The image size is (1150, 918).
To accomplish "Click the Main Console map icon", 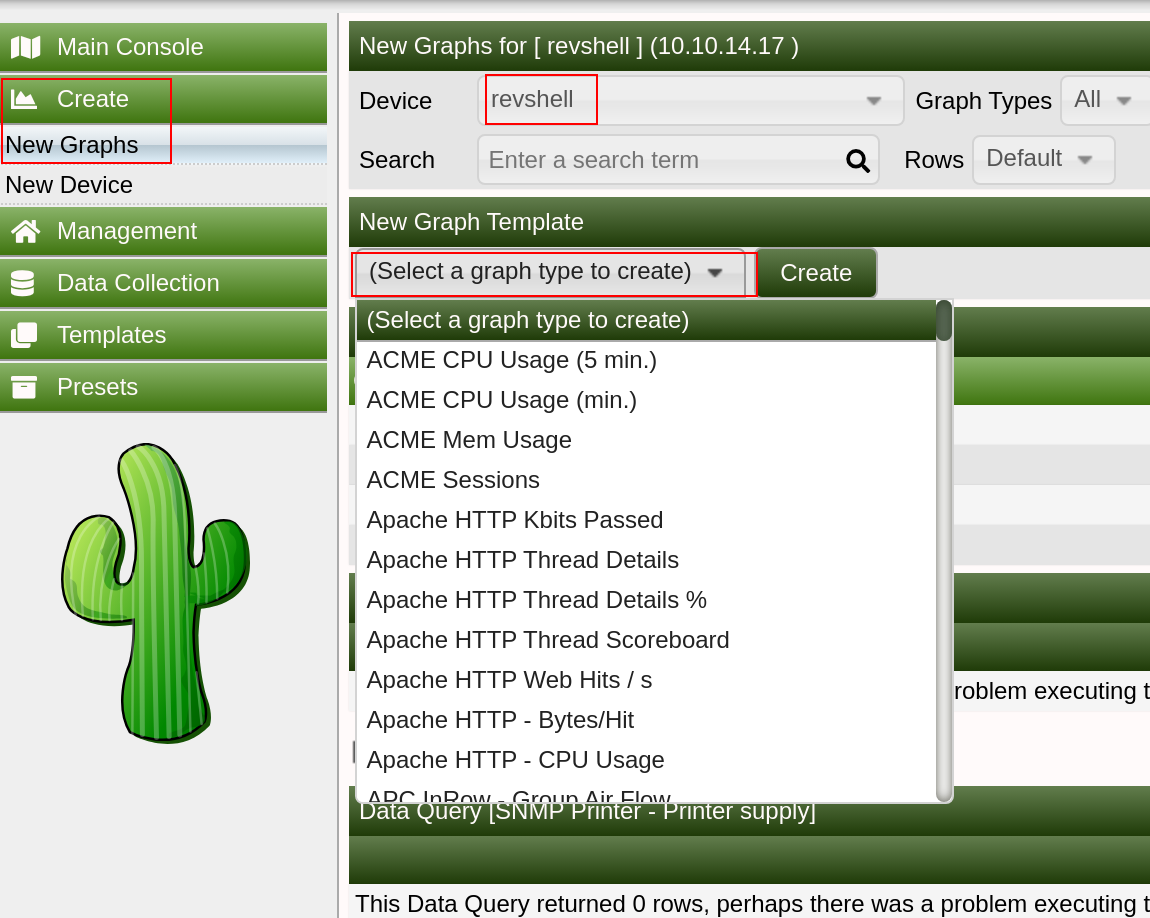I will pos(25,48).
